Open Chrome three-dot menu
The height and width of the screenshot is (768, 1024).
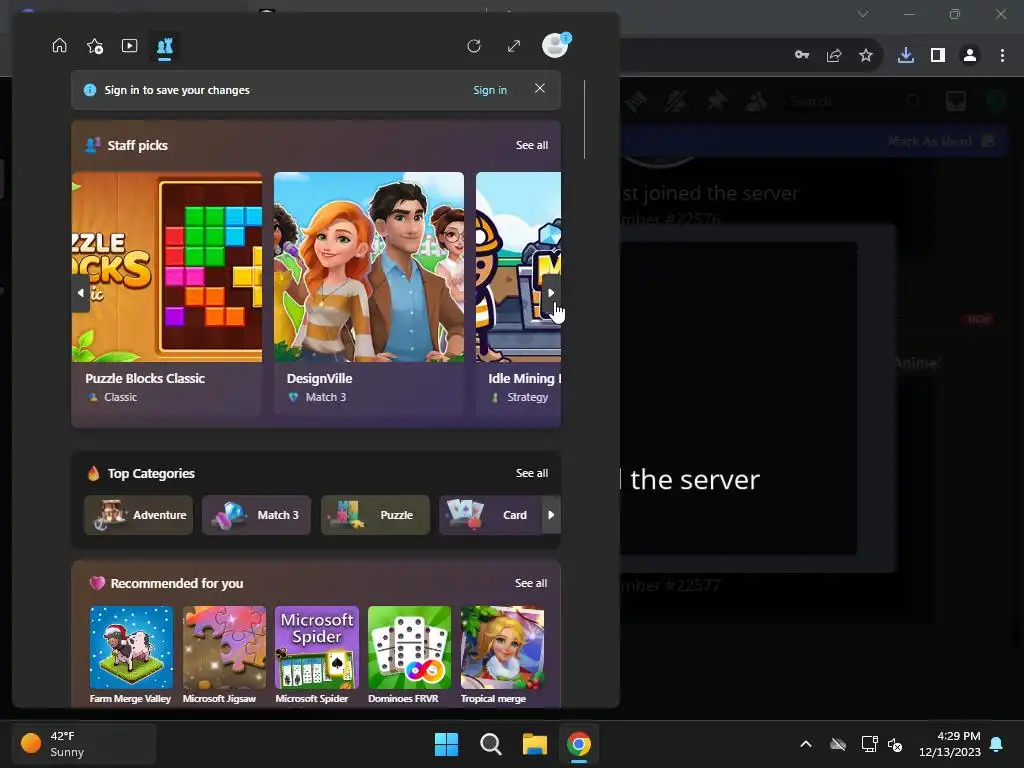click(x=1002, y=56)
